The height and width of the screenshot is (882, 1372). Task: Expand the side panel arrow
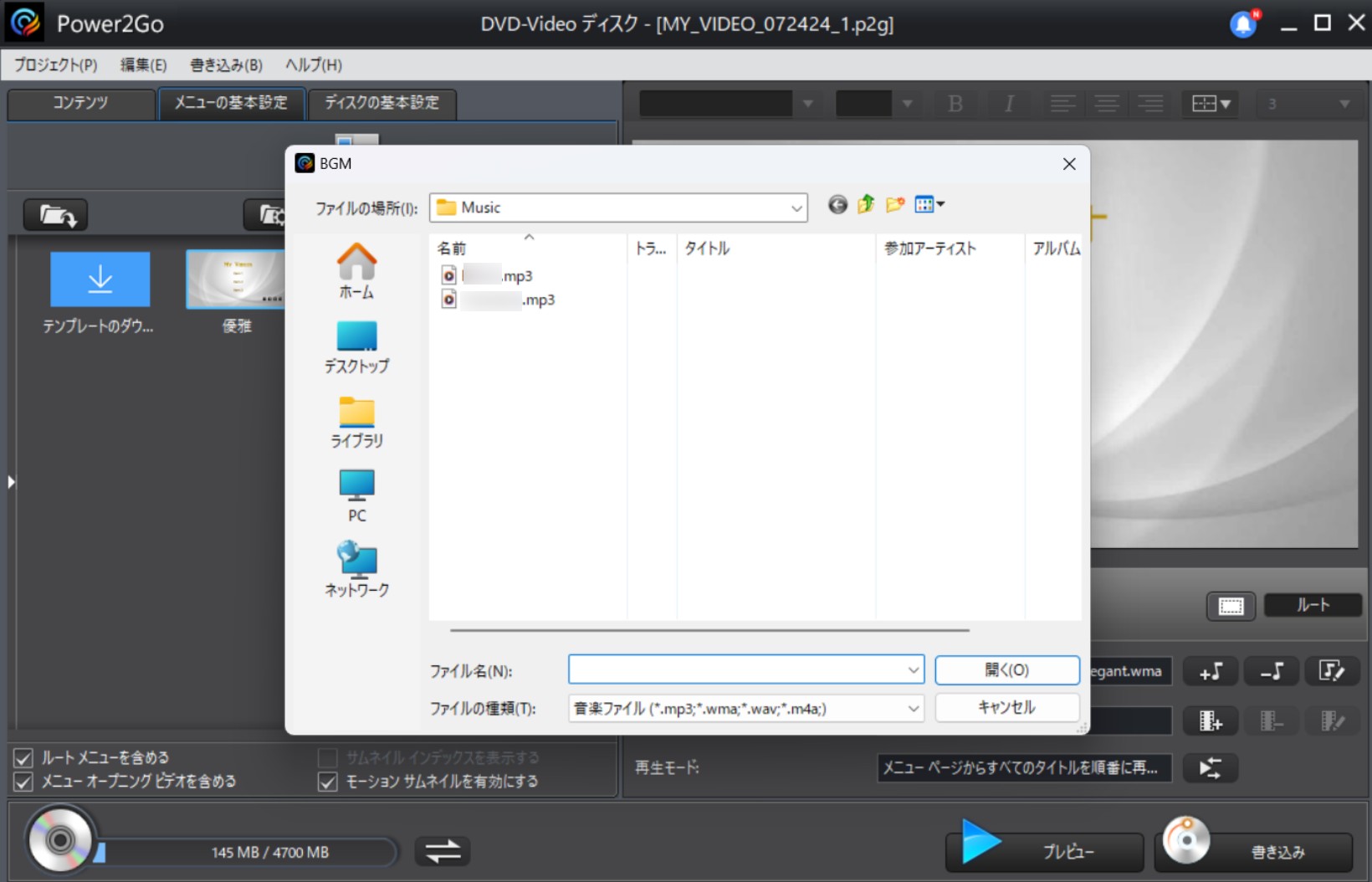[11, 482]
